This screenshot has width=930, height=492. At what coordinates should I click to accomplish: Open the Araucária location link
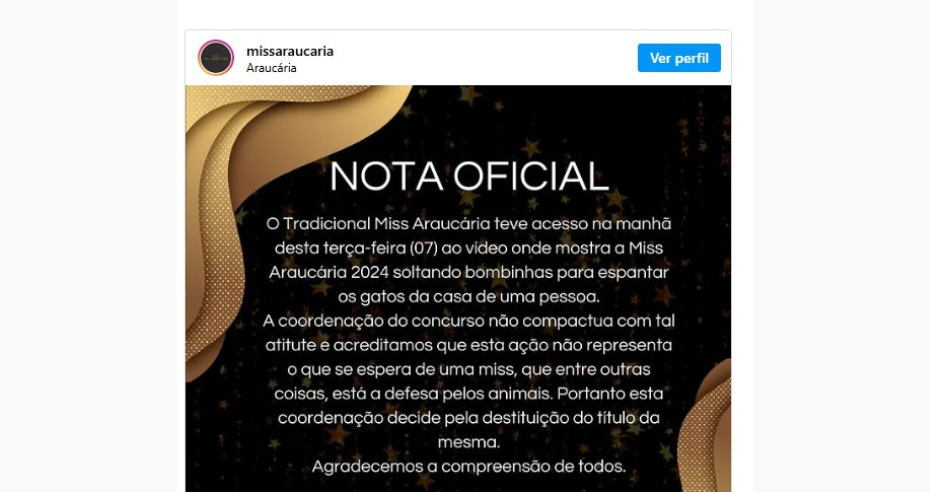tap(271, 68)
